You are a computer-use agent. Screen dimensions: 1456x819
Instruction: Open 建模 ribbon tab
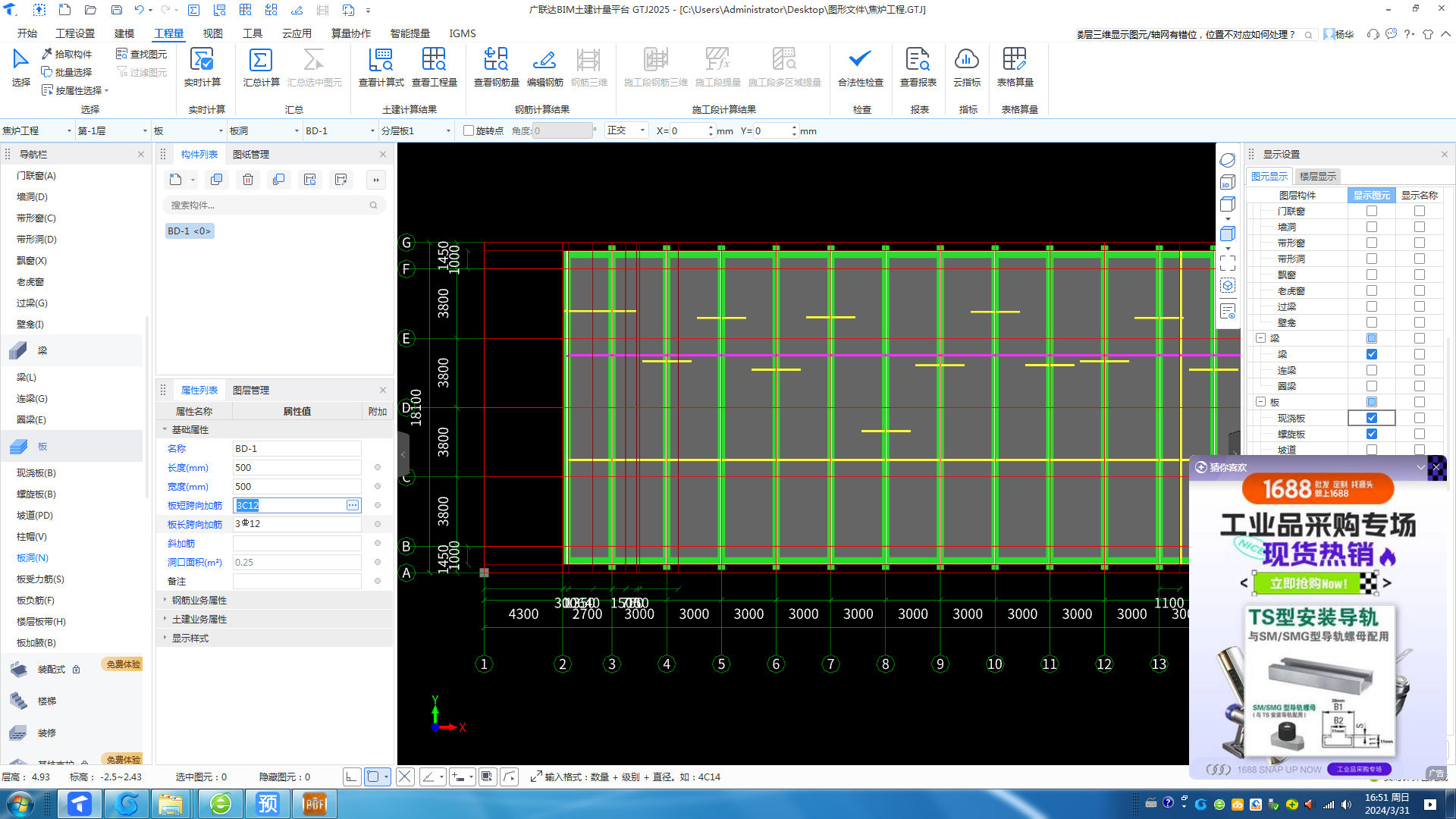tap(124, 33)
